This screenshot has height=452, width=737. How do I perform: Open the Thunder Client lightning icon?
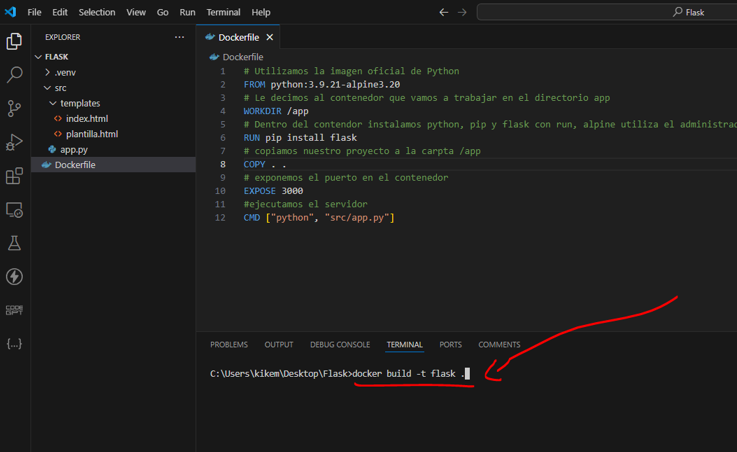(14, 277)
